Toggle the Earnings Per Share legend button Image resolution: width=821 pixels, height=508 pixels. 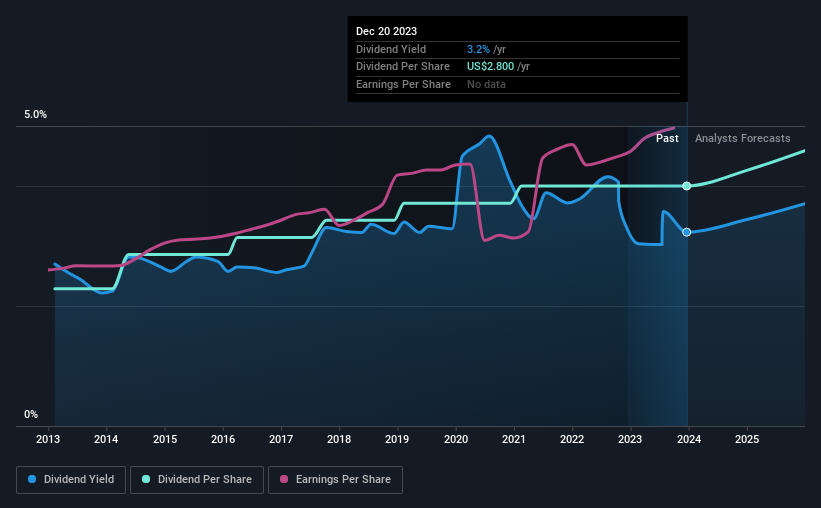[335, 480]
